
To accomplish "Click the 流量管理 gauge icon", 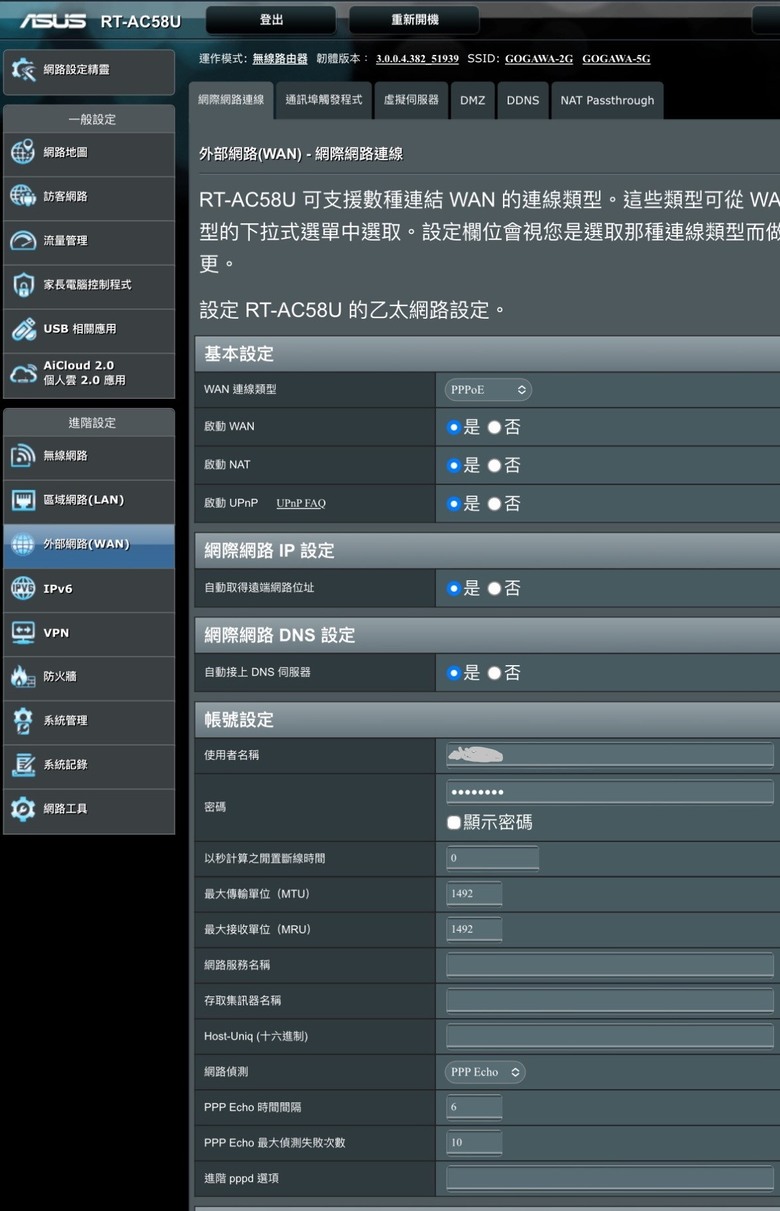I will pos(23,241).
